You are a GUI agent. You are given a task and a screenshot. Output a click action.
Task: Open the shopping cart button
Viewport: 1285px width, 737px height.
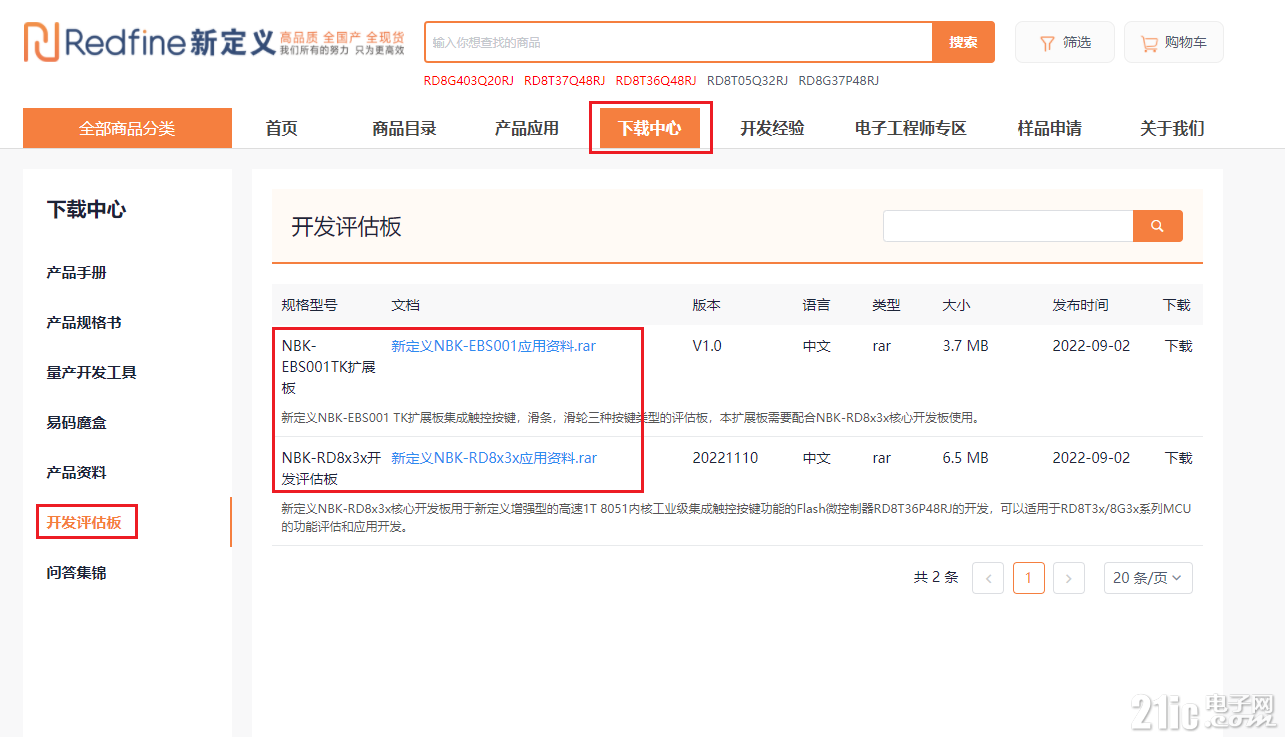pyautogui.click(x=1174, y=42)
